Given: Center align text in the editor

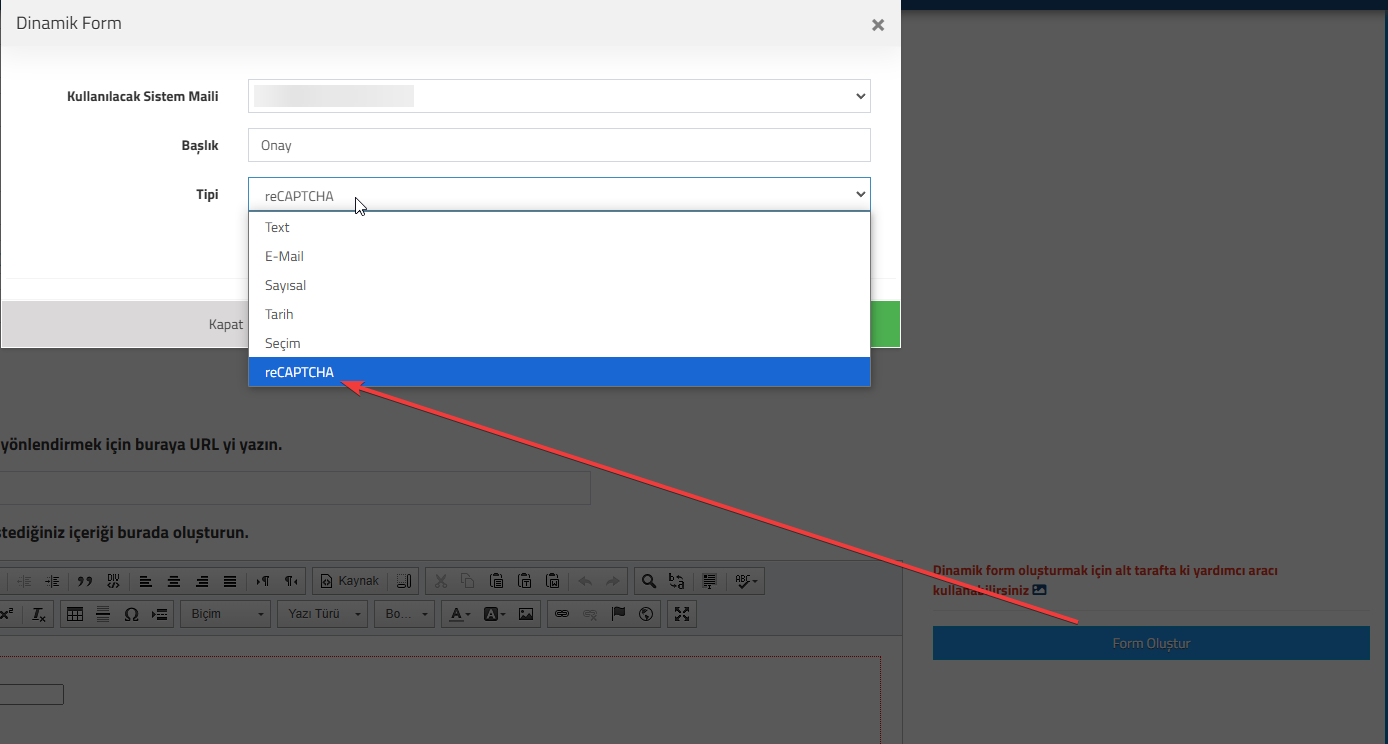Looking at the screenshot, I should [x=174, y=581].
